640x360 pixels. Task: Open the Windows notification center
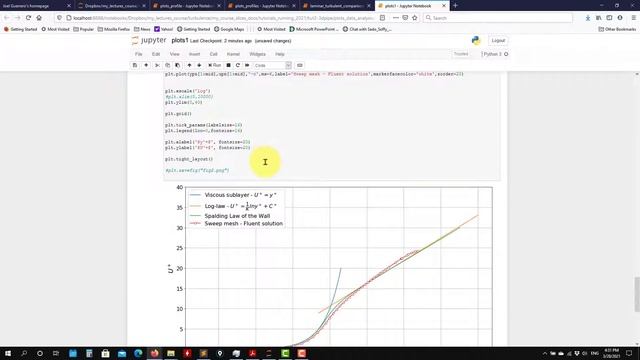[629, 353]
